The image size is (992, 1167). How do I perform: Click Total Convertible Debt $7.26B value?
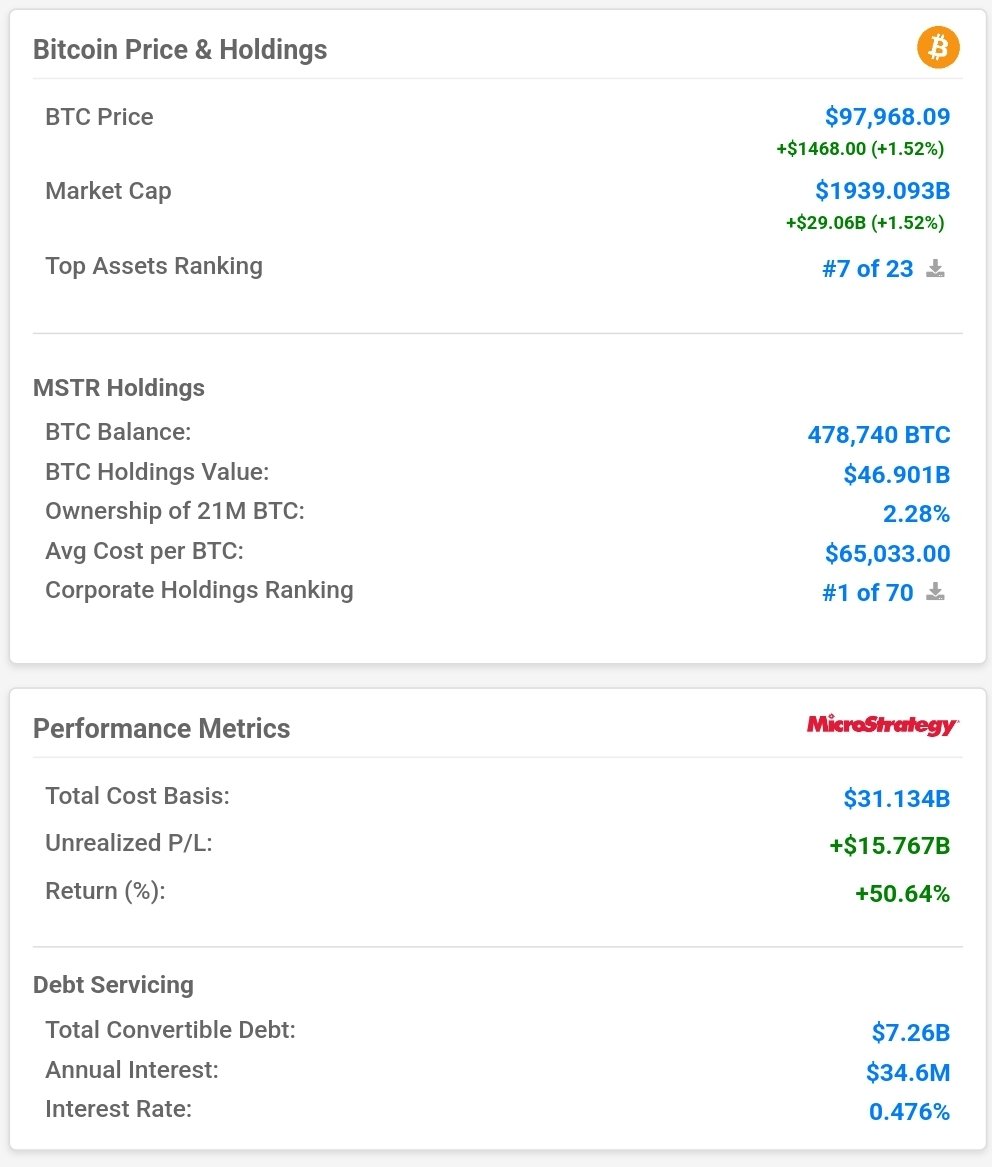tap(911, 1033)
